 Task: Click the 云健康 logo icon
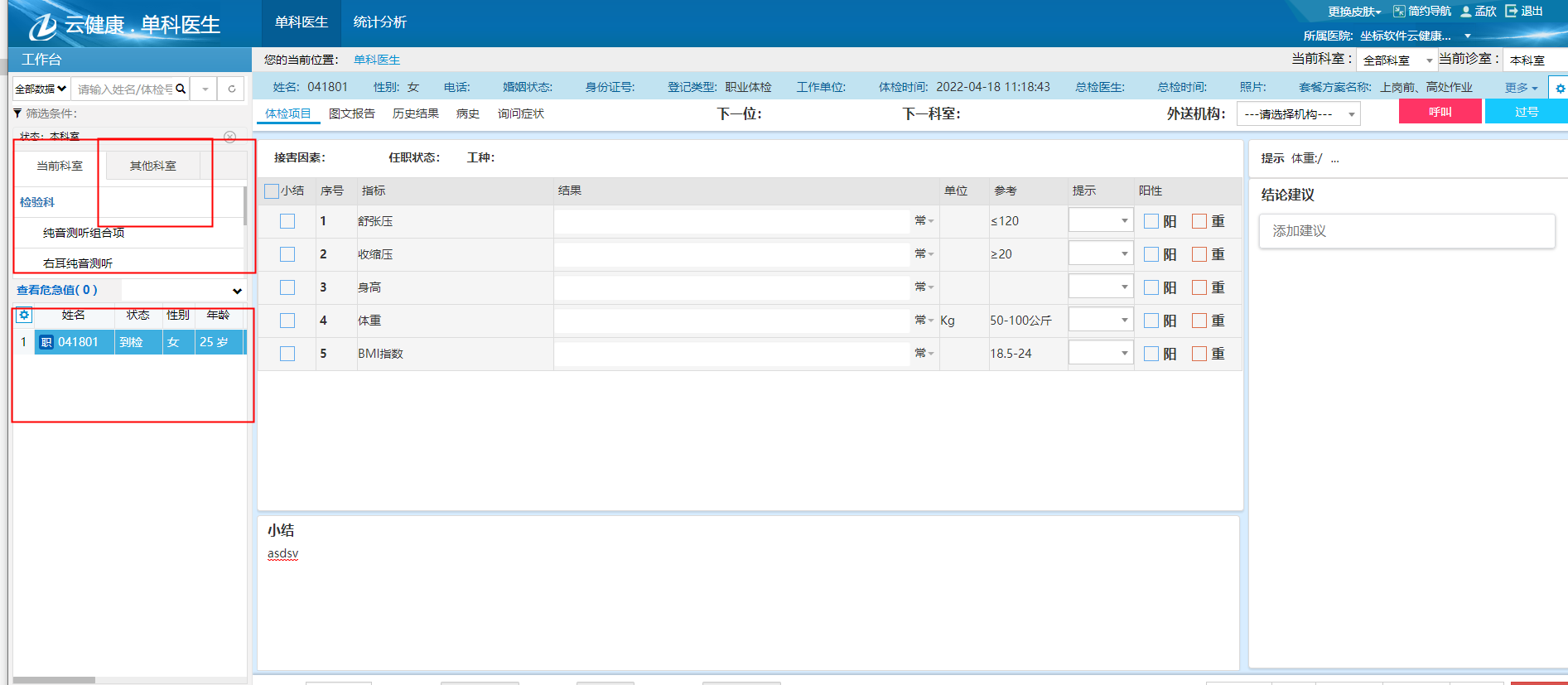point(42,27)
